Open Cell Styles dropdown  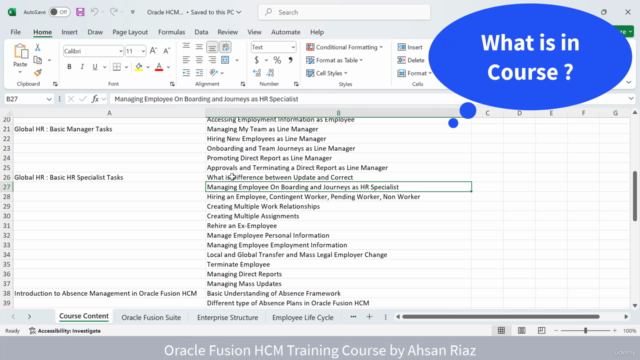[x=327, y=73]
